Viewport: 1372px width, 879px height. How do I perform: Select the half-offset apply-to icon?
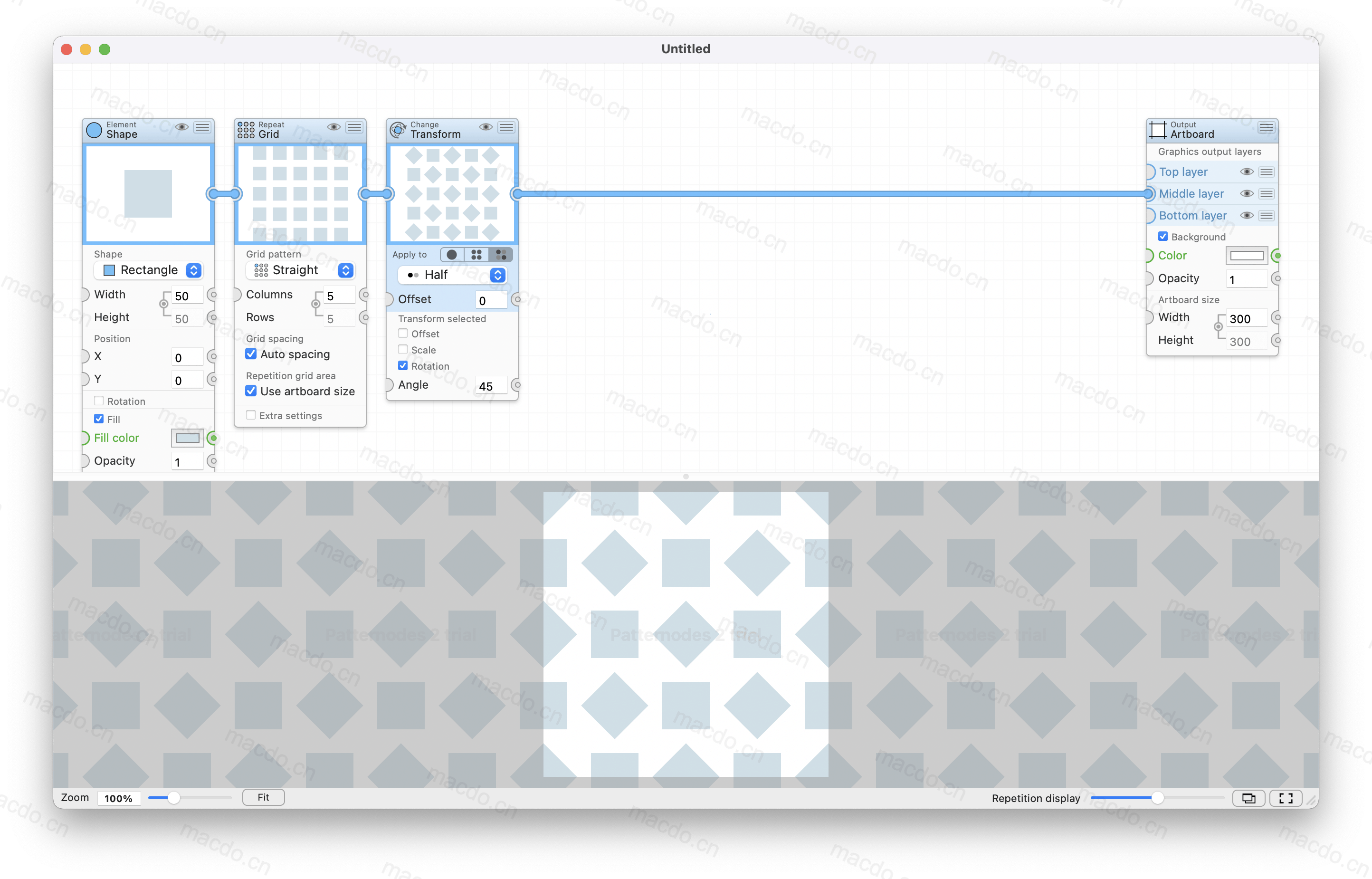pos(499,254)
